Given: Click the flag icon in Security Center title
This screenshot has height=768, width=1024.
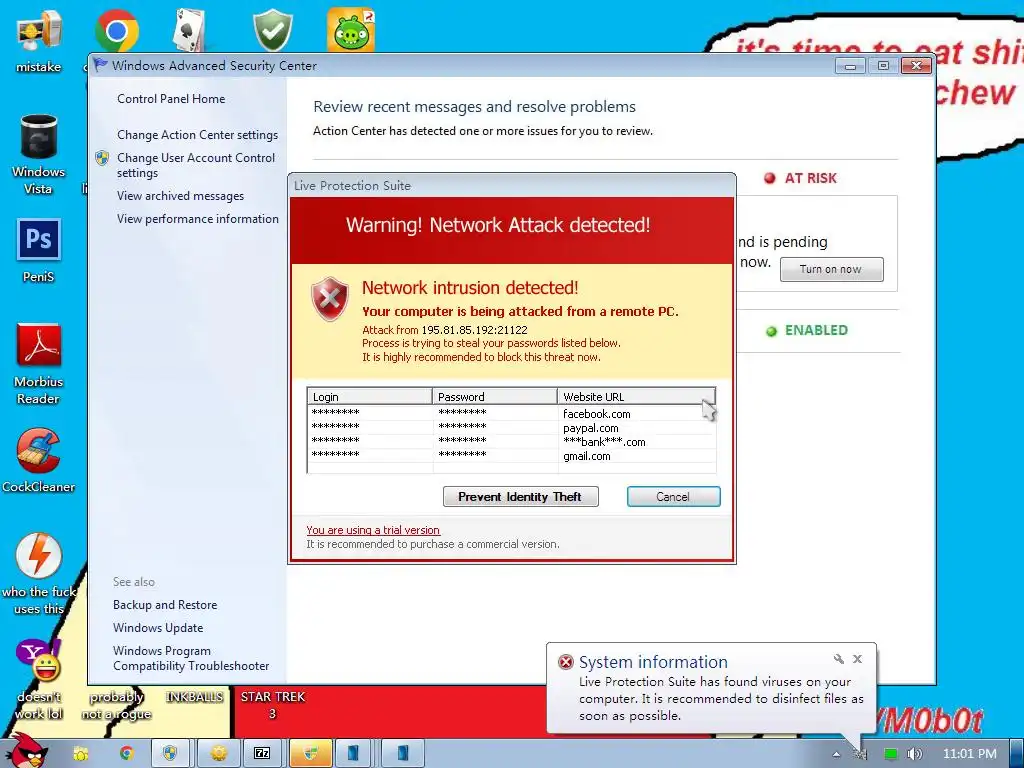Looking at the screenshot, I should pos(100,65).
